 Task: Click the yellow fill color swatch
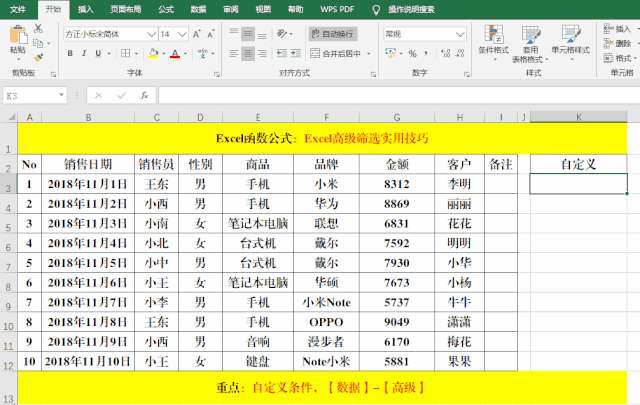[x=152, y=53]
